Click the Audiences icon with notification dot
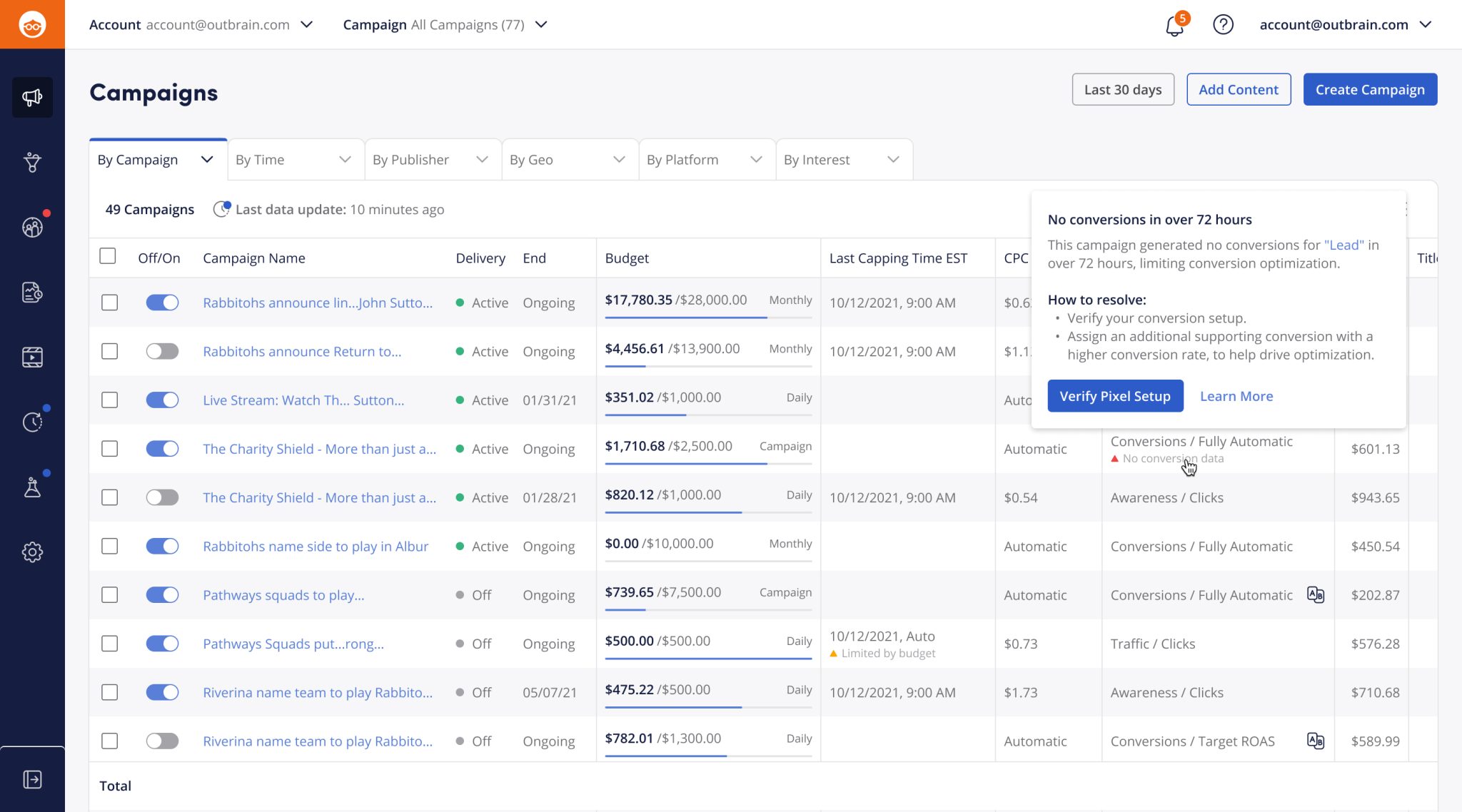 pos(31,228)
